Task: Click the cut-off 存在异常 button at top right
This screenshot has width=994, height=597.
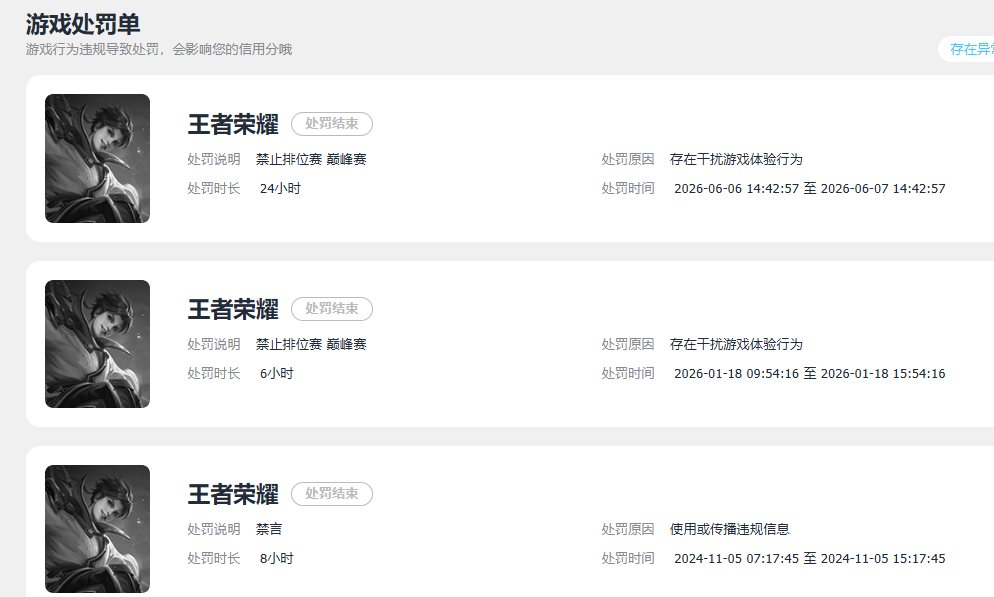Action: [x=966, y=49]
